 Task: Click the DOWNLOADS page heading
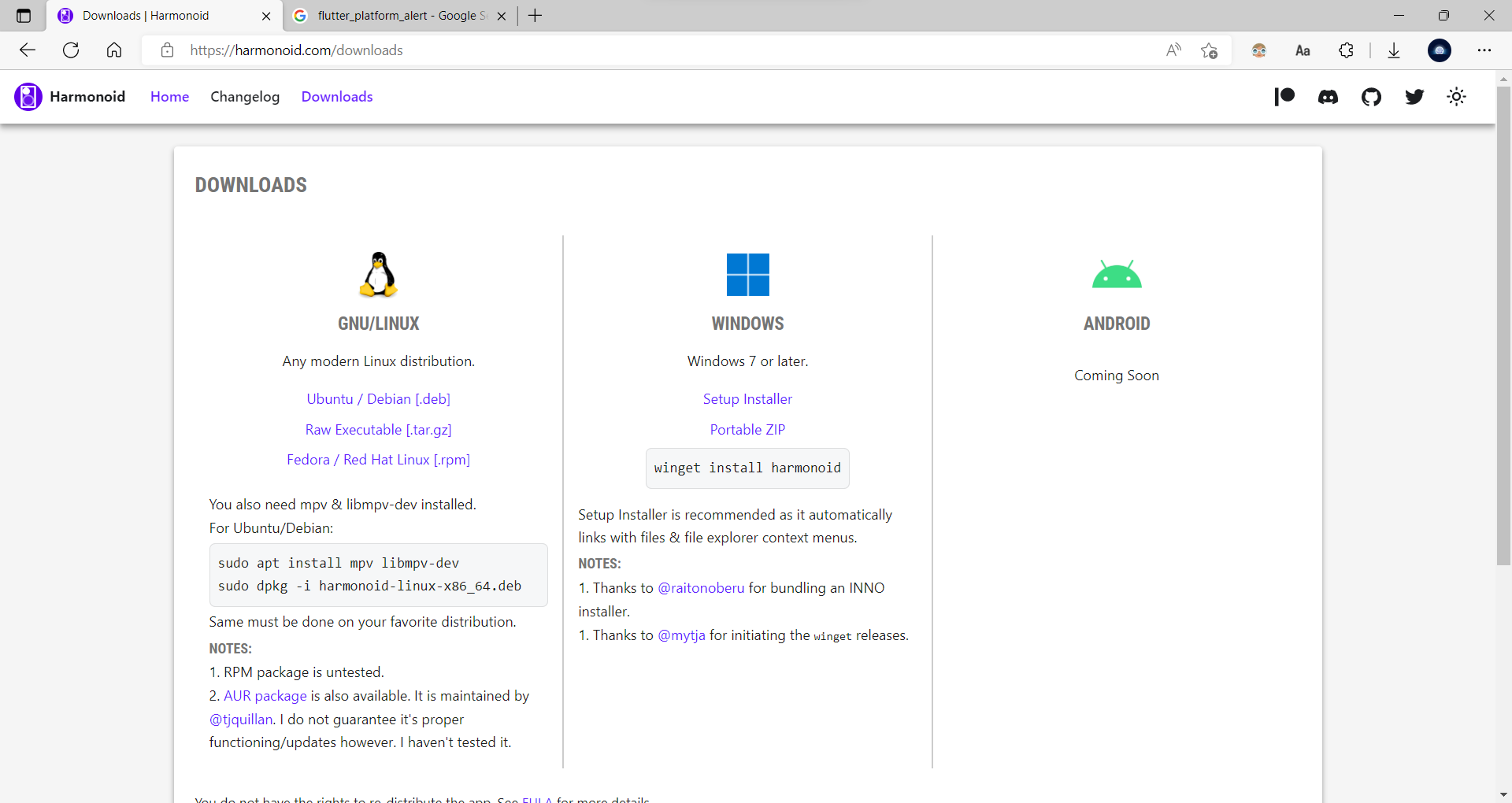[251, 185]
